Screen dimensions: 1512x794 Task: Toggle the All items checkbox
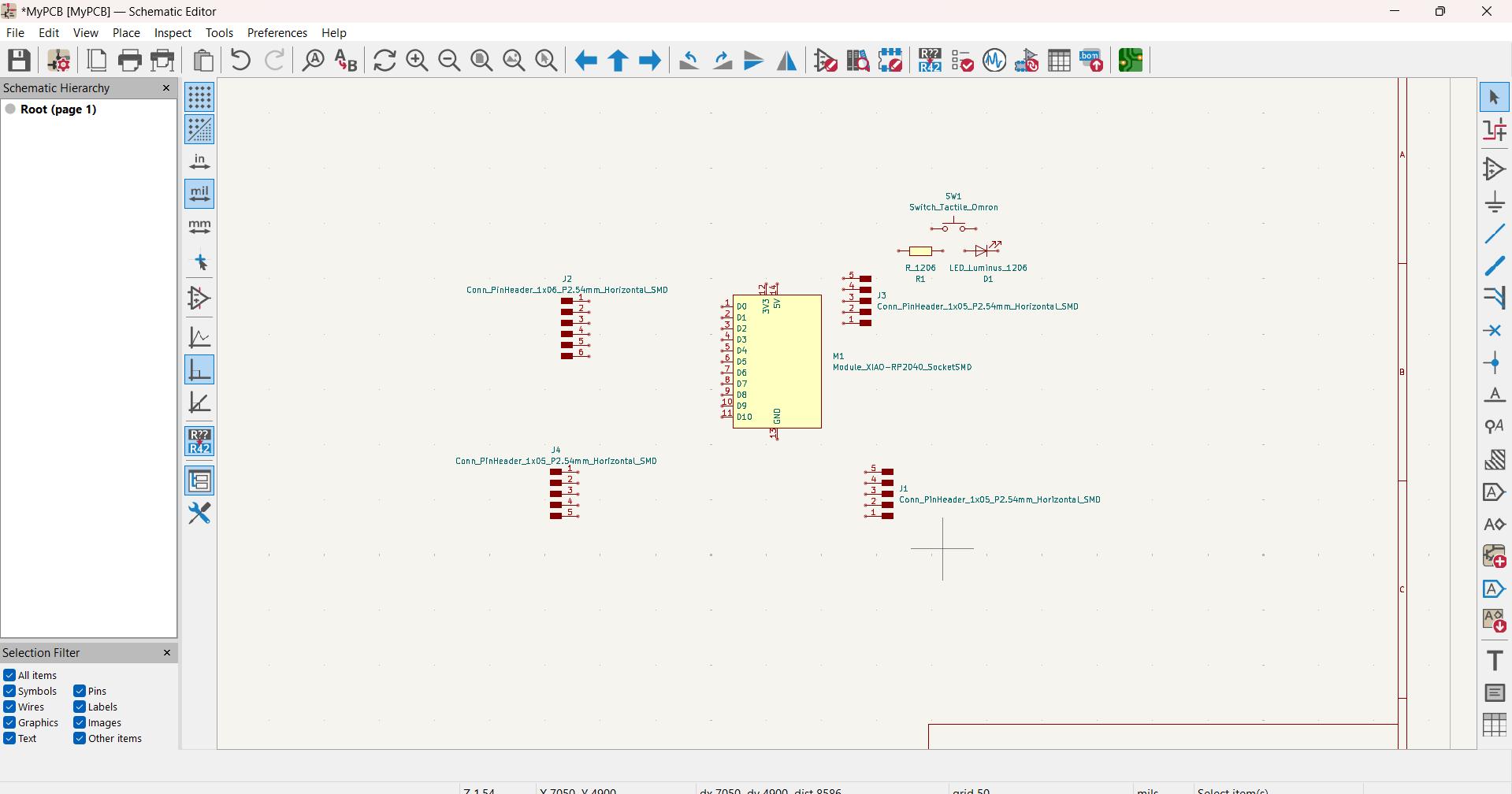click(x=9, y=675)
